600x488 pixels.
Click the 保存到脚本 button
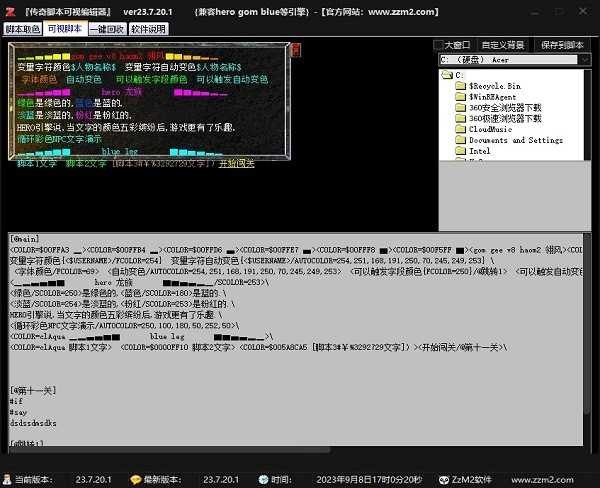[x=563, y=45]
